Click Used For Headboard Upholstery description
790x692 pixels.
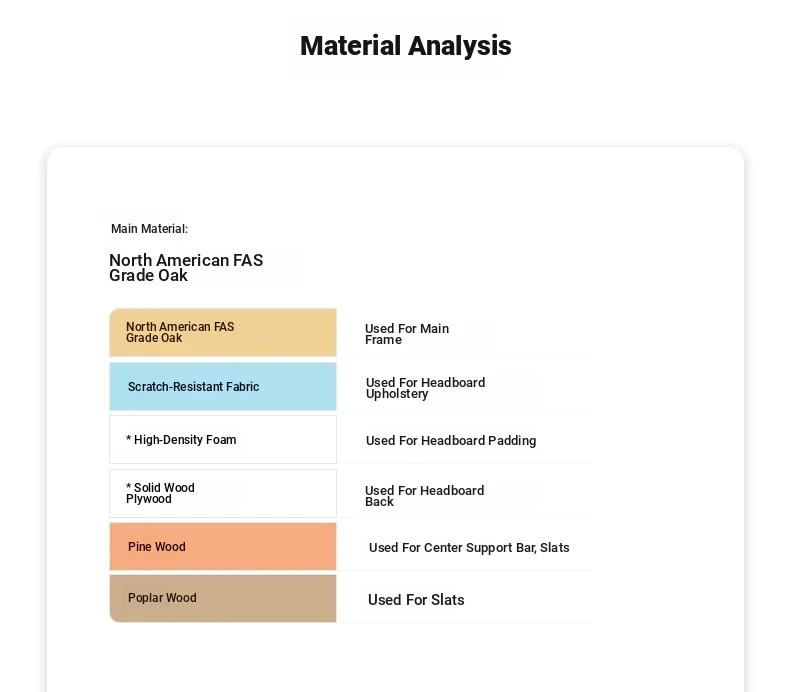(425, 388)
